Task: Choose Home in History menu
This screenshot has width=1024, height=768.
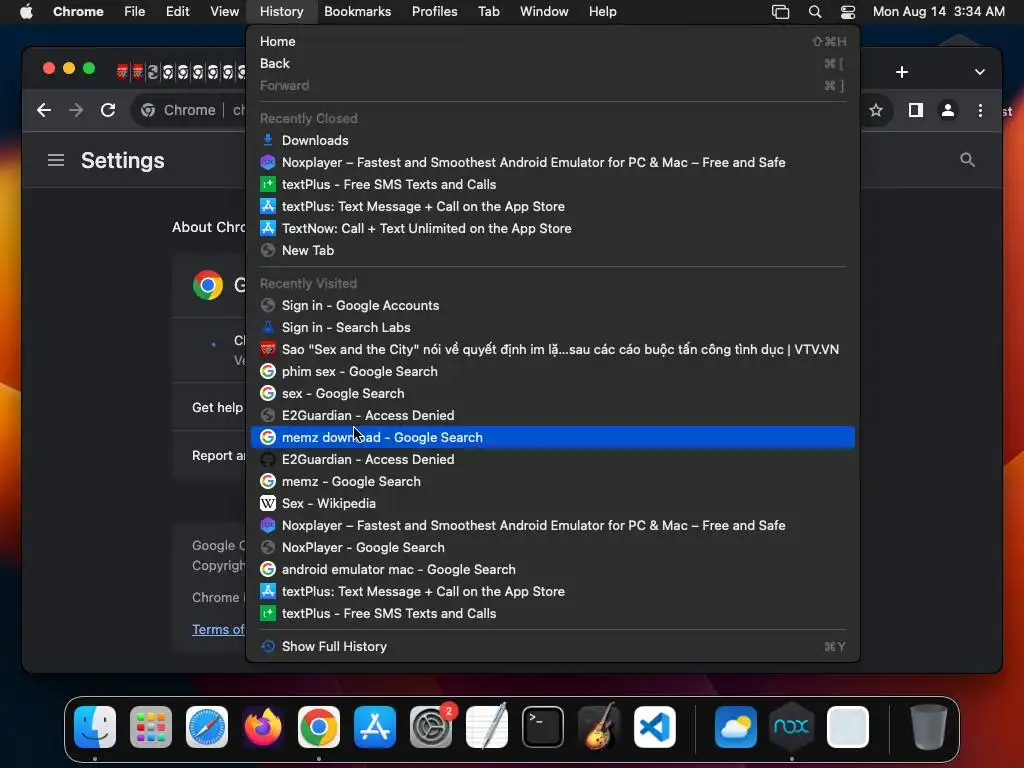Action: click(x=552, y=41)
